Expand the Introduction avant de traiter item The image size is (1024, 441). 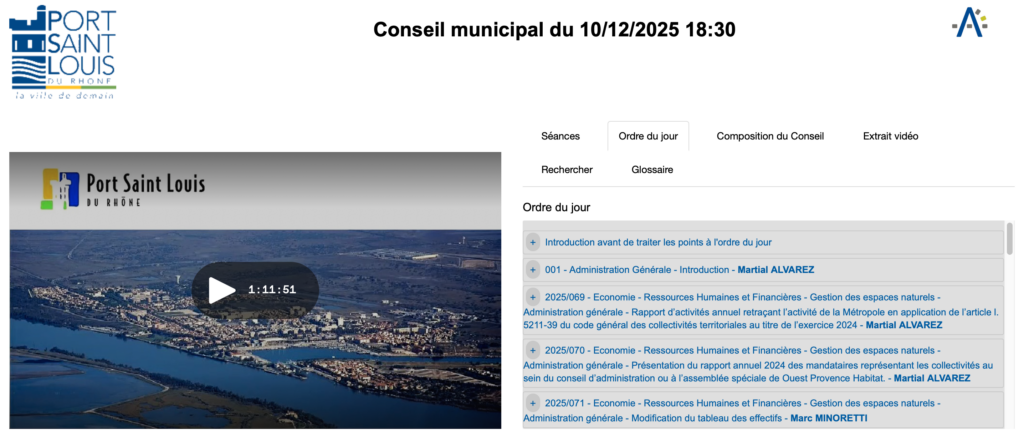pyautogui.click(x=533, y=242)
